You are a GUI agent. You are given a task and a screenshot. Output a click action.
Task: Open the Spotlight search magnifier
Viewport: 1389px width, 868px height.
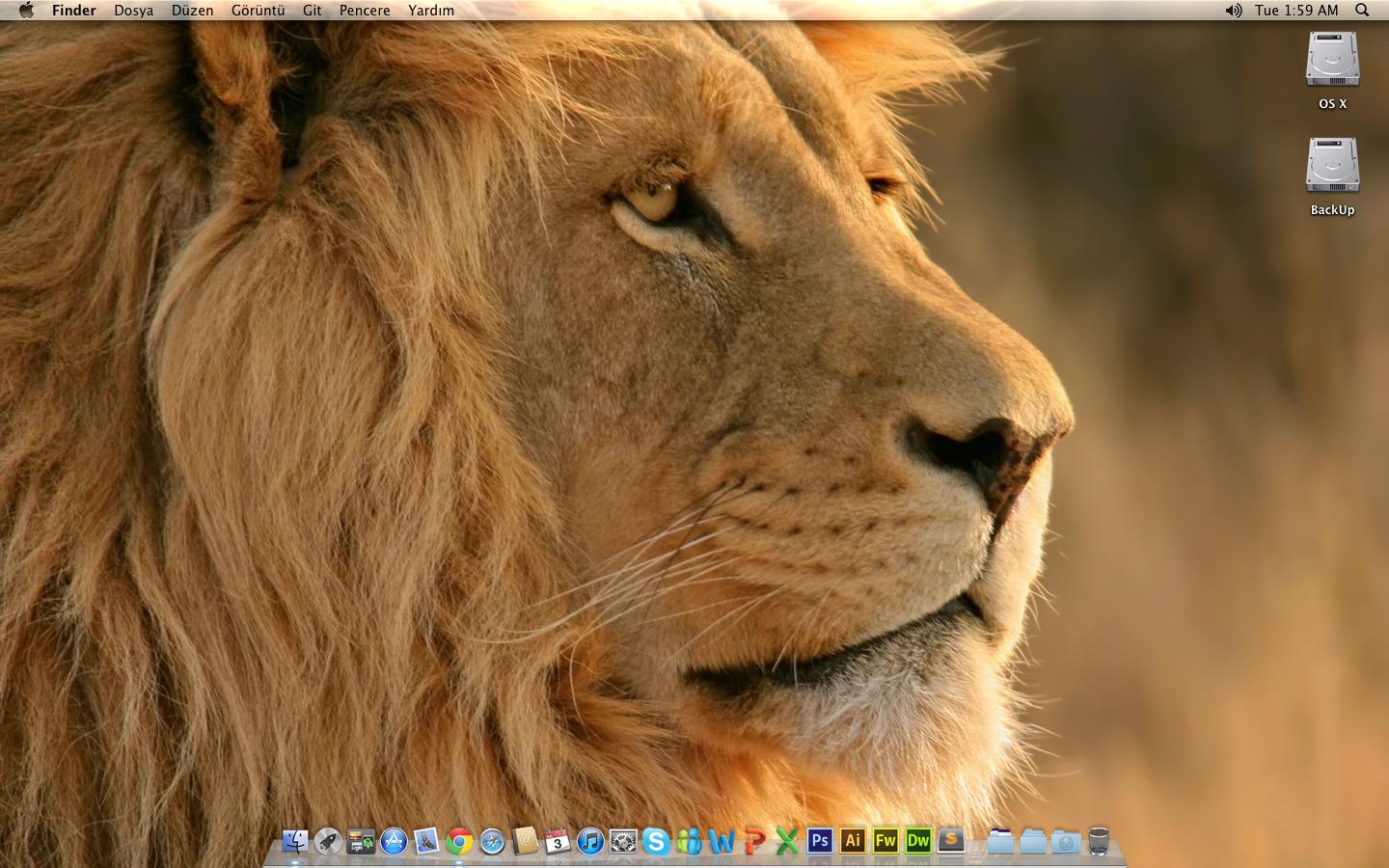tap(1362, 11)
